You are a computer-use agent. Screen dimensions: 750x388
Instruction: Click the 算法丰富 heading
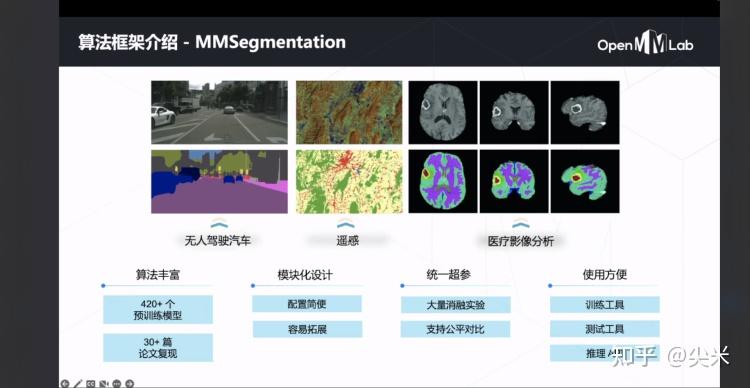click(158, 275)
